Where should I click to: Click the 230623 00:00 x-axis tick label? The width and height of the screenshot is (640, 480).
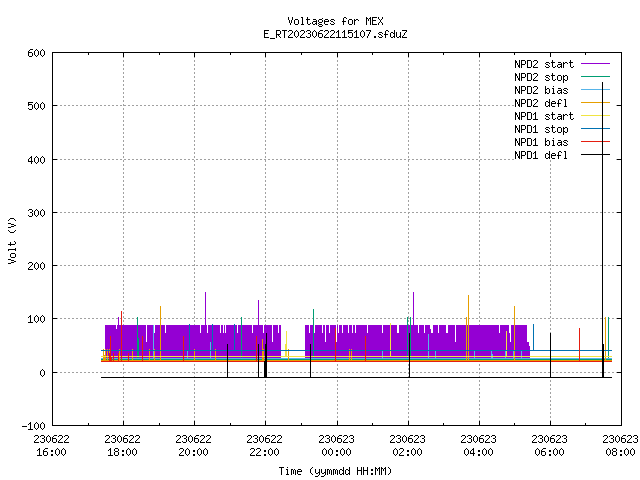tap(336, 446)
